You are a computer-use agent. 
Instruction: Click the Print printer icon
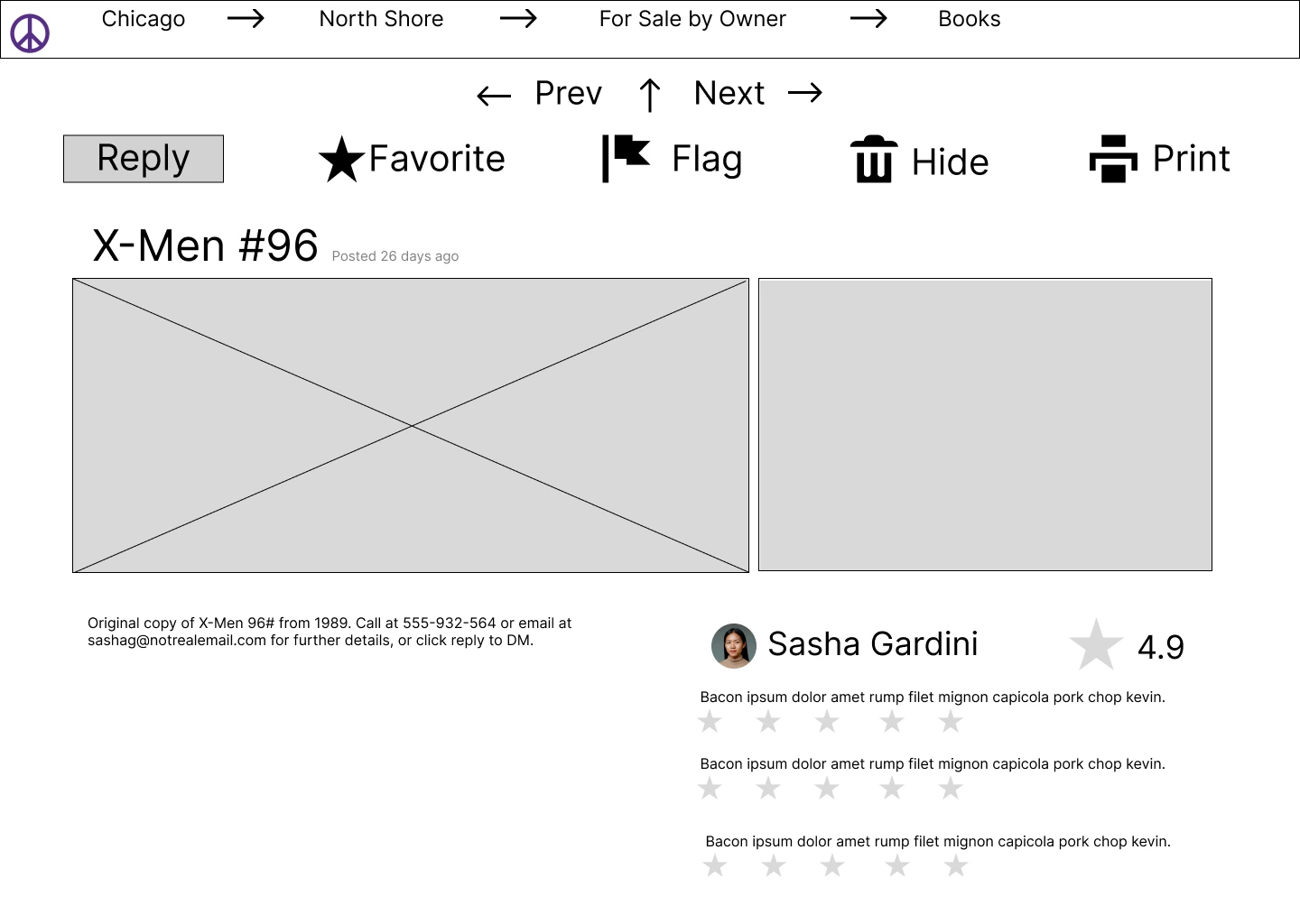click(x=1113, y=159)
